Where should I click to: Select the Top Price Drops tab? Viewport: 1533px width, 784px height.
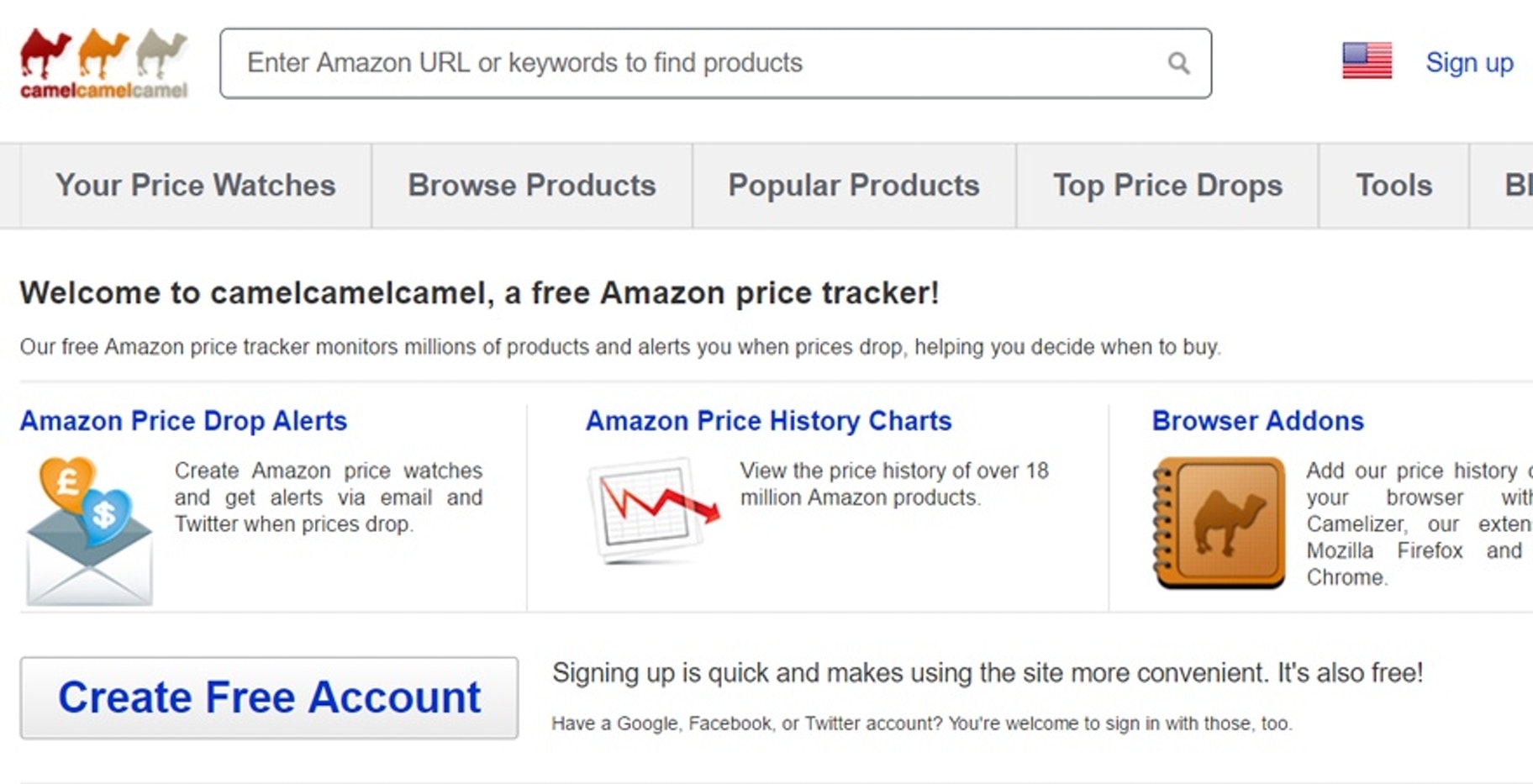1167,186
